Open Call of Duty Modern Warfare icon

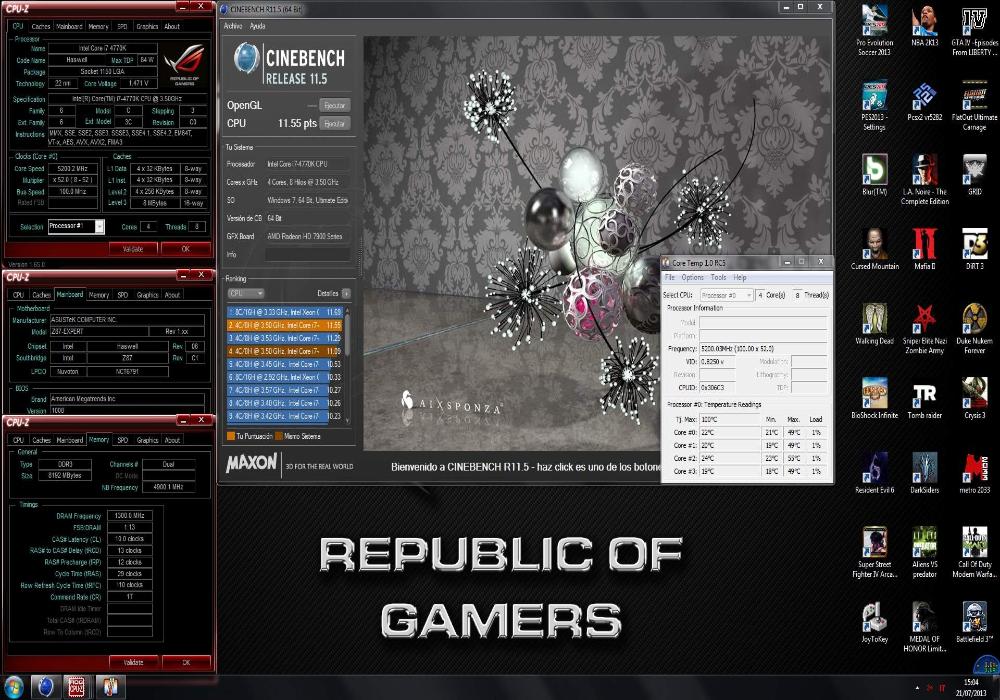pyautogui.click(x=974, y=552)
